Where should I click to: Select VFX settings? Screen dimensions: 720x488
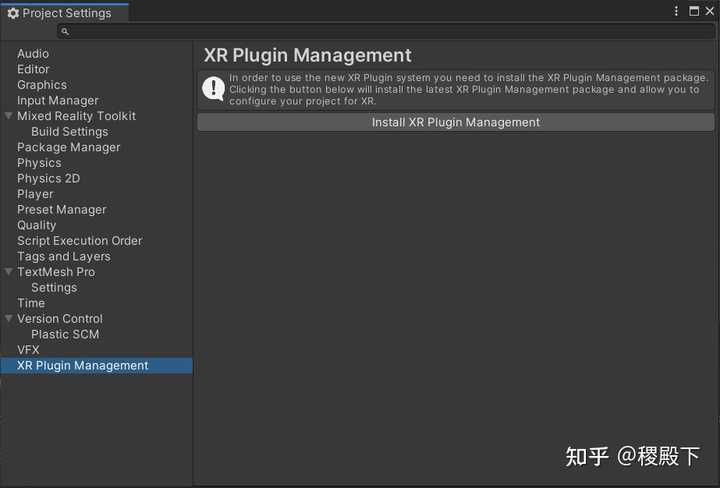pos(28,350)
